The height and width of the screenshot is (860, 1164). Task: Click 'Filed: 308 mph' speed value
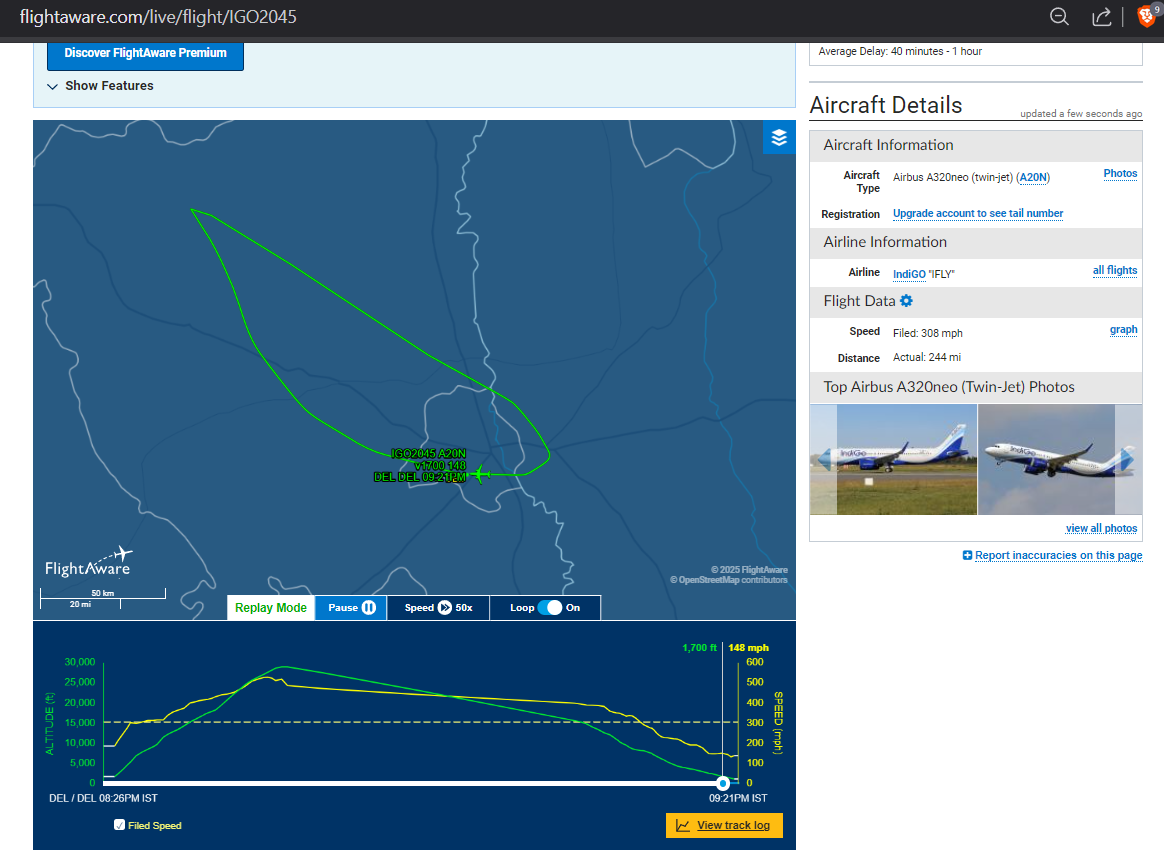tap(928, 333)
